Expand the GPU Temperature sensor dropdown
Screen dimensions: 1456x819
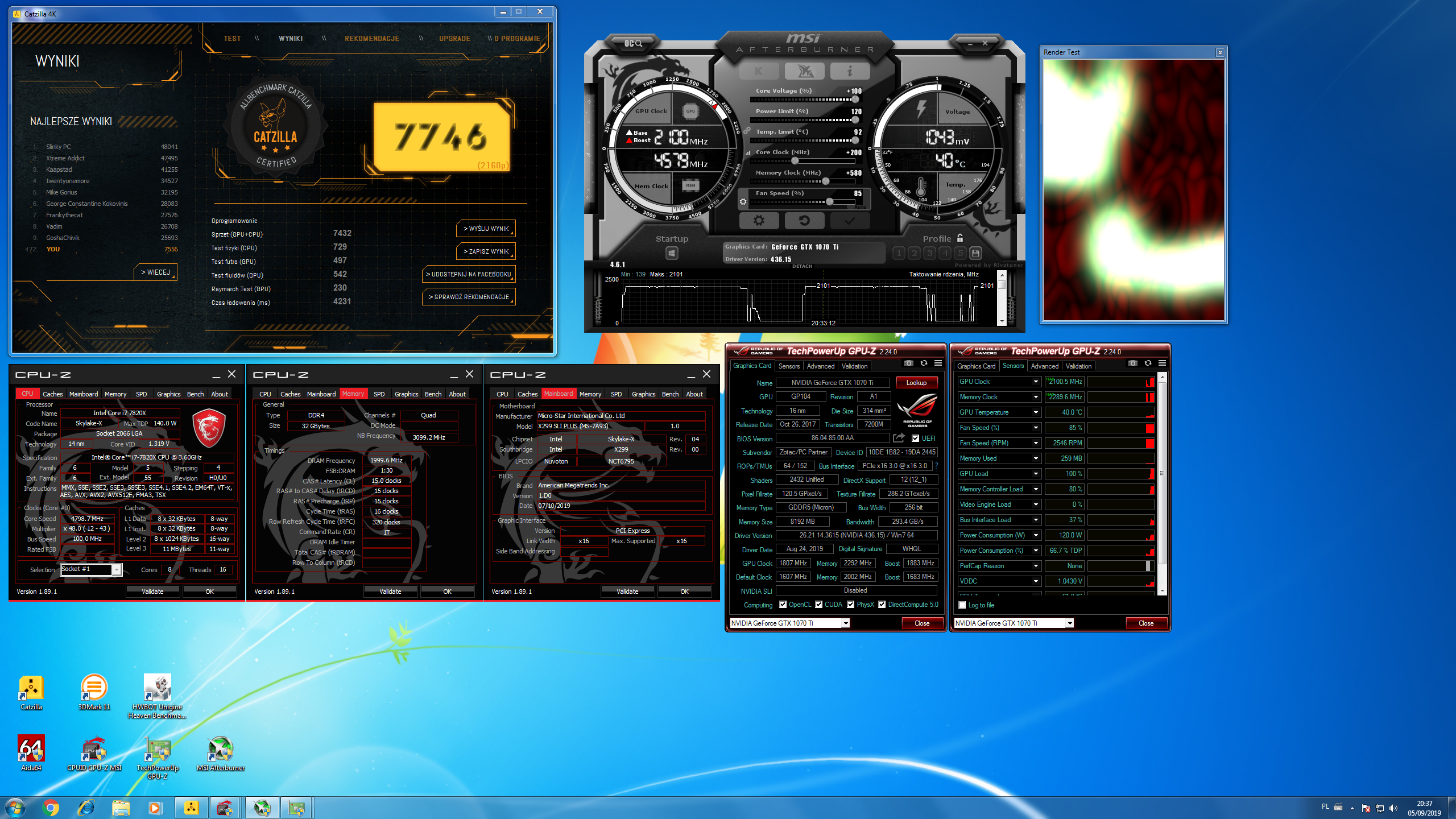click(1036, 412)
